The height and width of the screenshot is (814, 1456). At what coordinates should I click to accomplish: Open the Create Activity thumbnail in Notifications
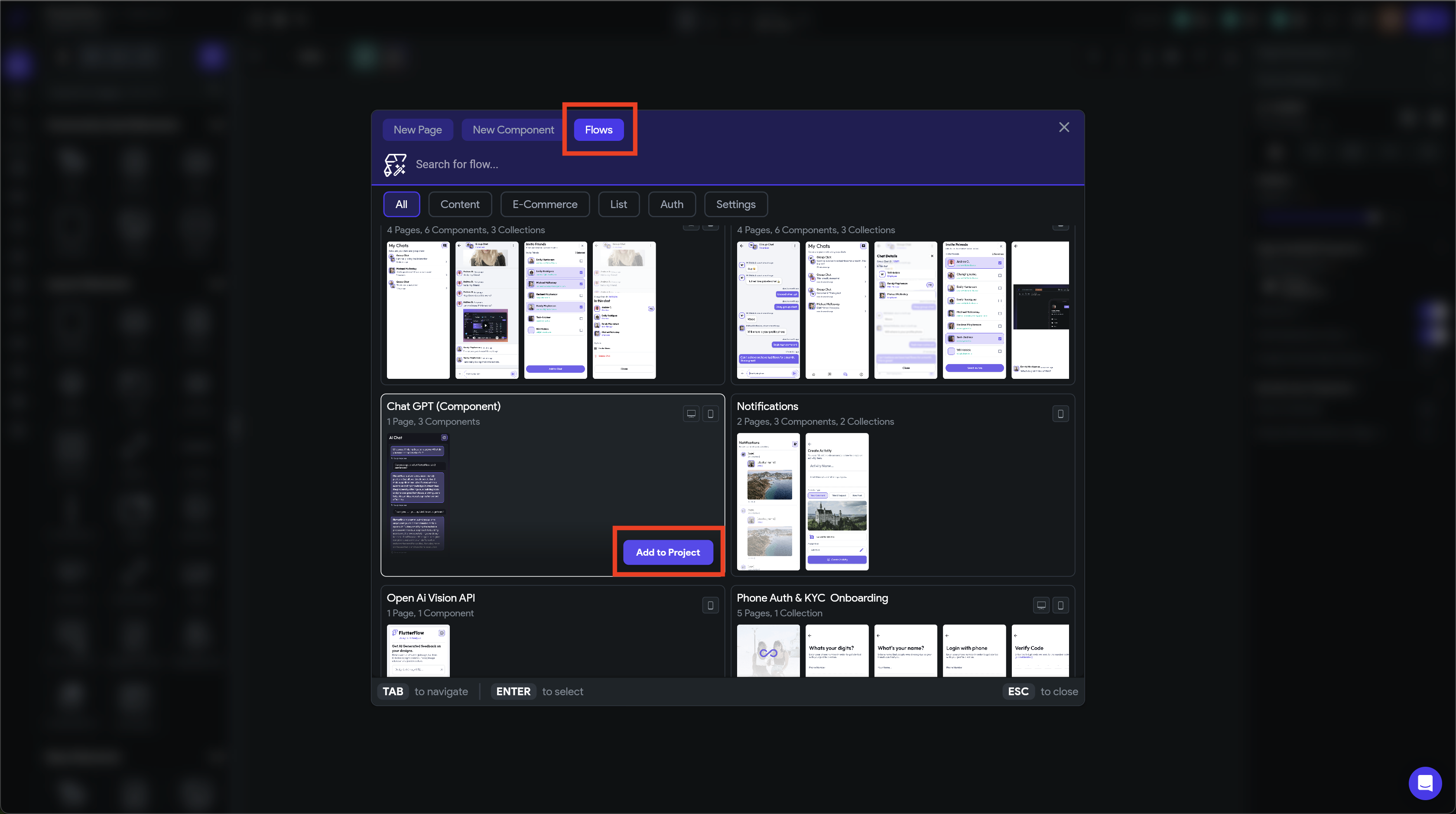point(836,501)
